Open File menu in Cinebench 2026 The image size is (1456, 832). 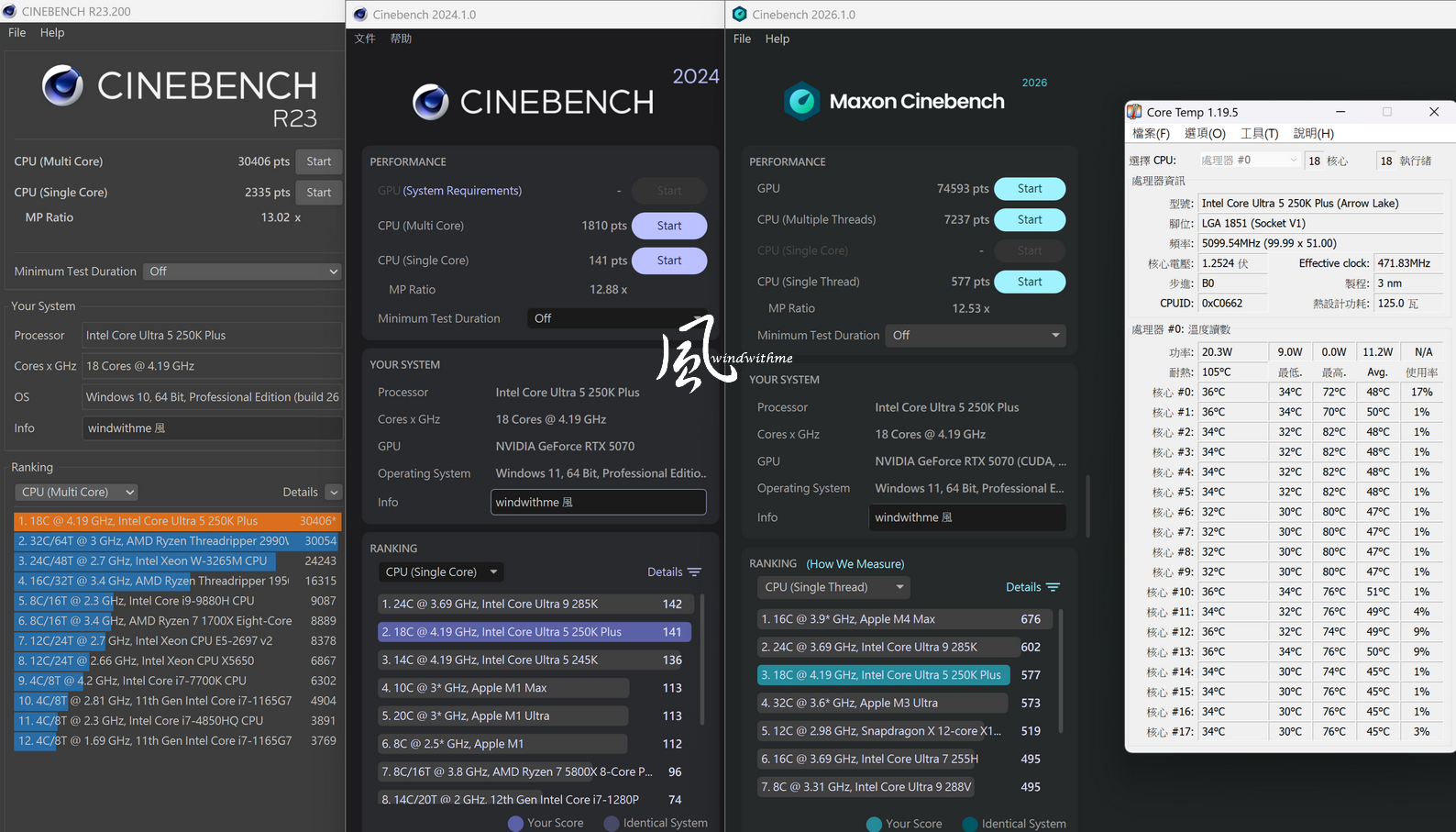coord(742,39)
